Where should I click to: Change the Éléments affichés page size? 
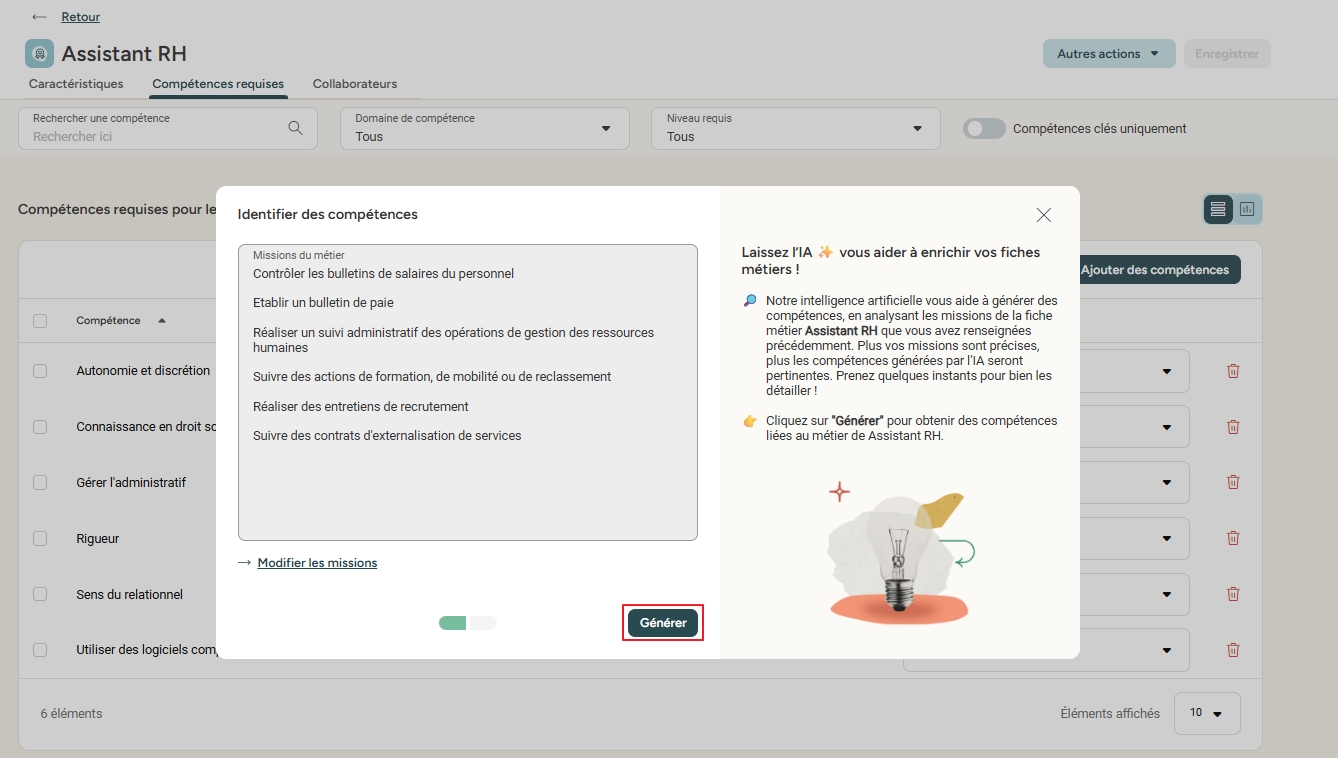tap(1207, 713)
